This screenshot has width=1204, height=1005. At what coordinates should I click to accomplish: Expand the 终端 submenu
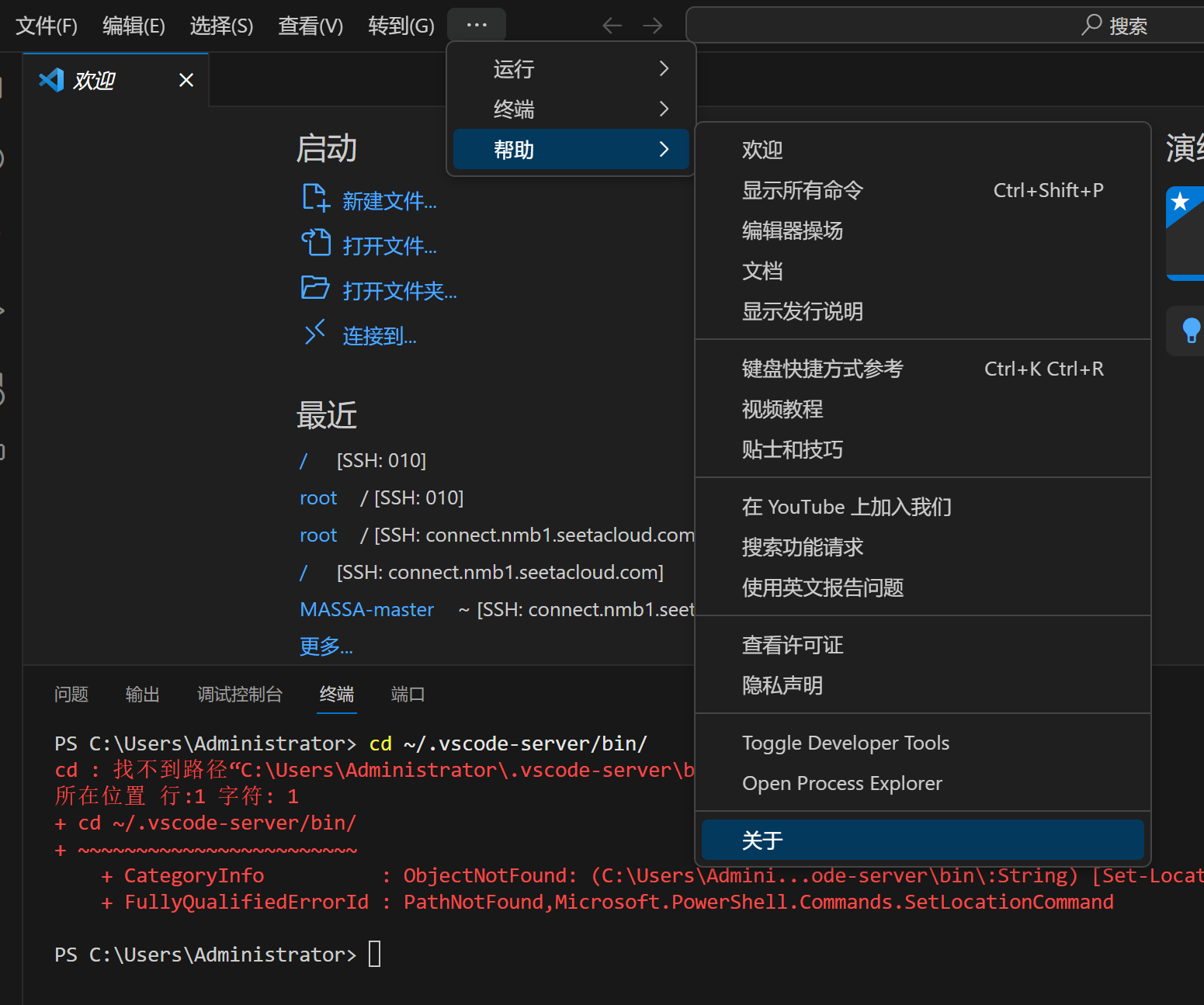(x=664, y=109)
